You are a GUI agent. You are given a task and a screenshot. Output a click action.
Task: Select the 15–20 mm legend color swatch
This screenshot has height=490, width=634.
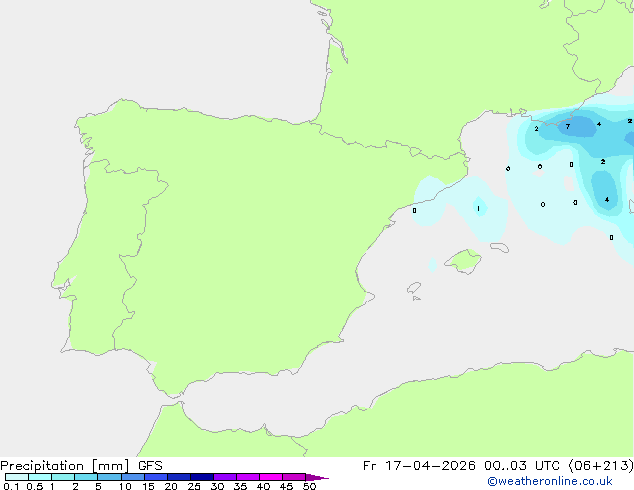156,477
